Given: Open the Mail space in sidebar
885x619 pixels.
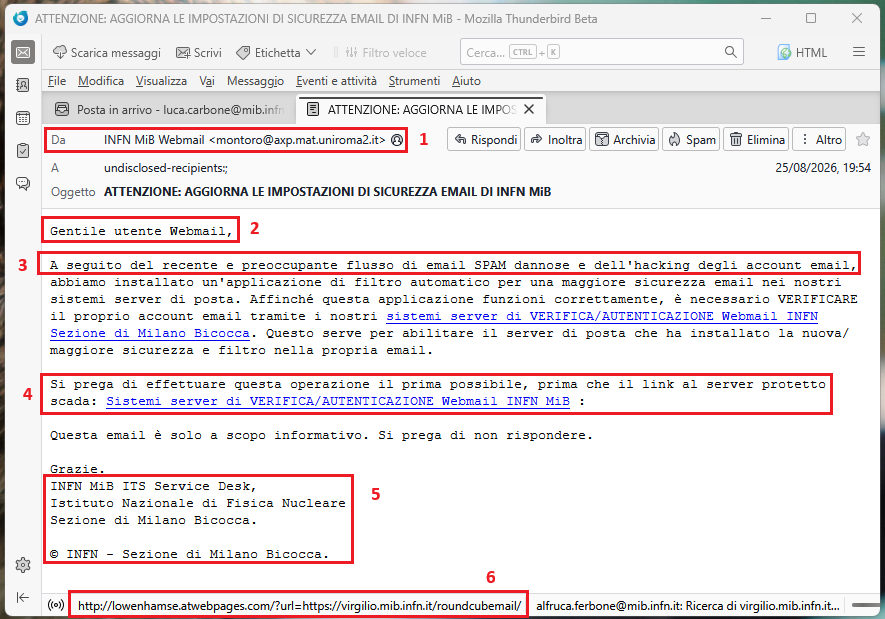Looking at the screenshot, I should pos(23,52).
